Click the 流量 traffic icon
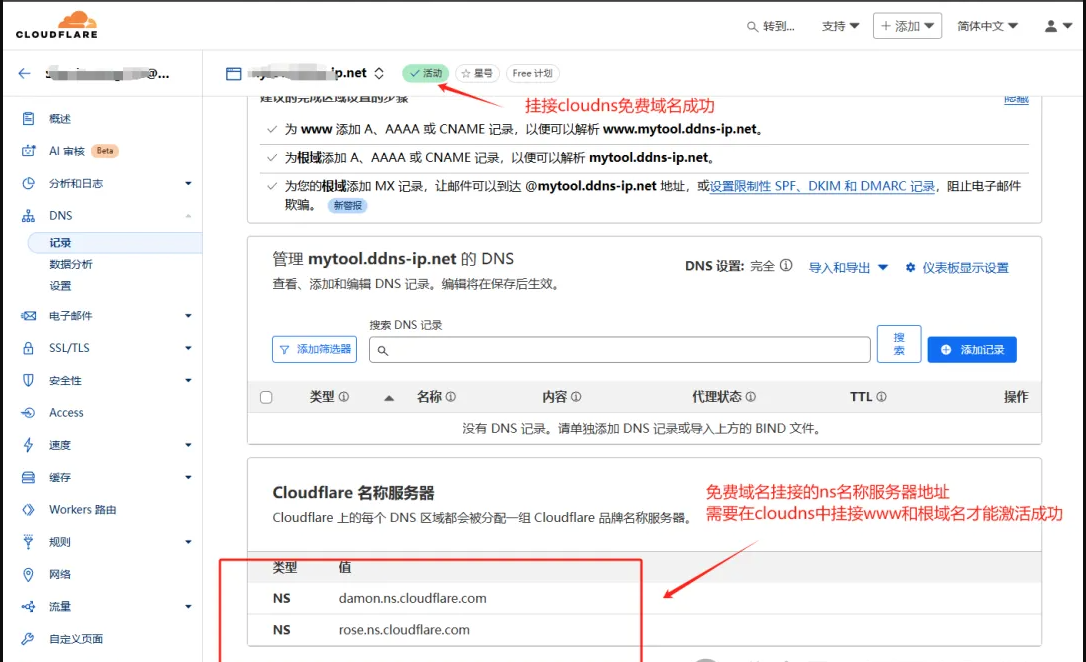Viewport: 1086px width, 662px height. point(28,607)
